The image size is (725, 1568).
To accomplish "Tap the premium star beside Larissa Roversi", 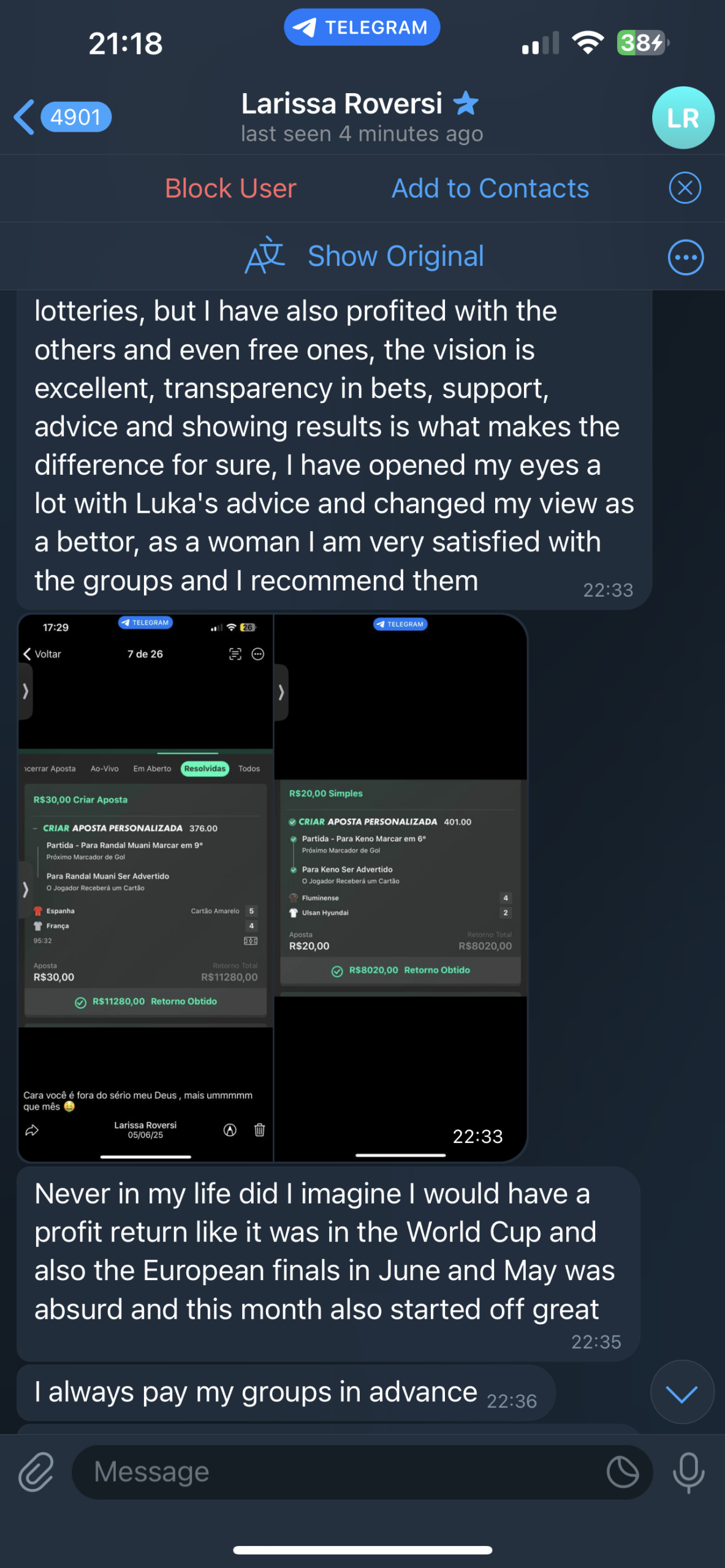I will [466, 103].
